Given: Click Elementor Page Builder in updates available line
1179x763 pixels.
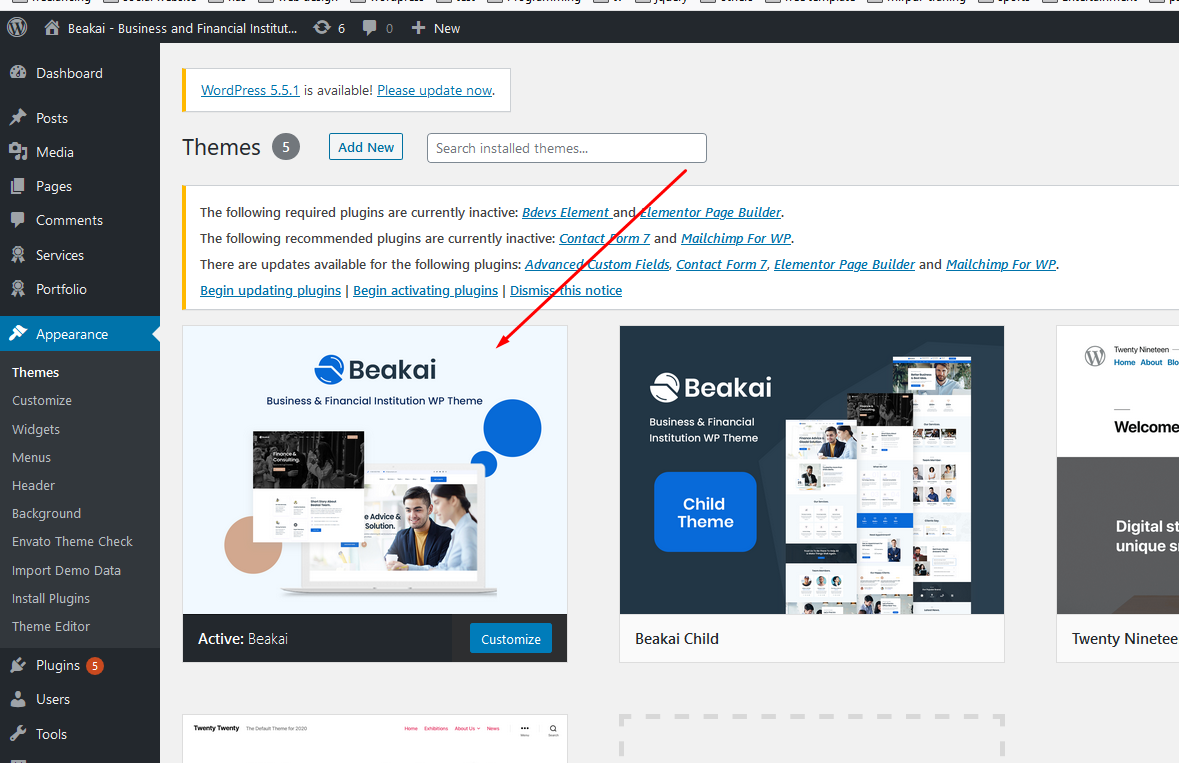Looking at the screenshot, I should (844, 265).
